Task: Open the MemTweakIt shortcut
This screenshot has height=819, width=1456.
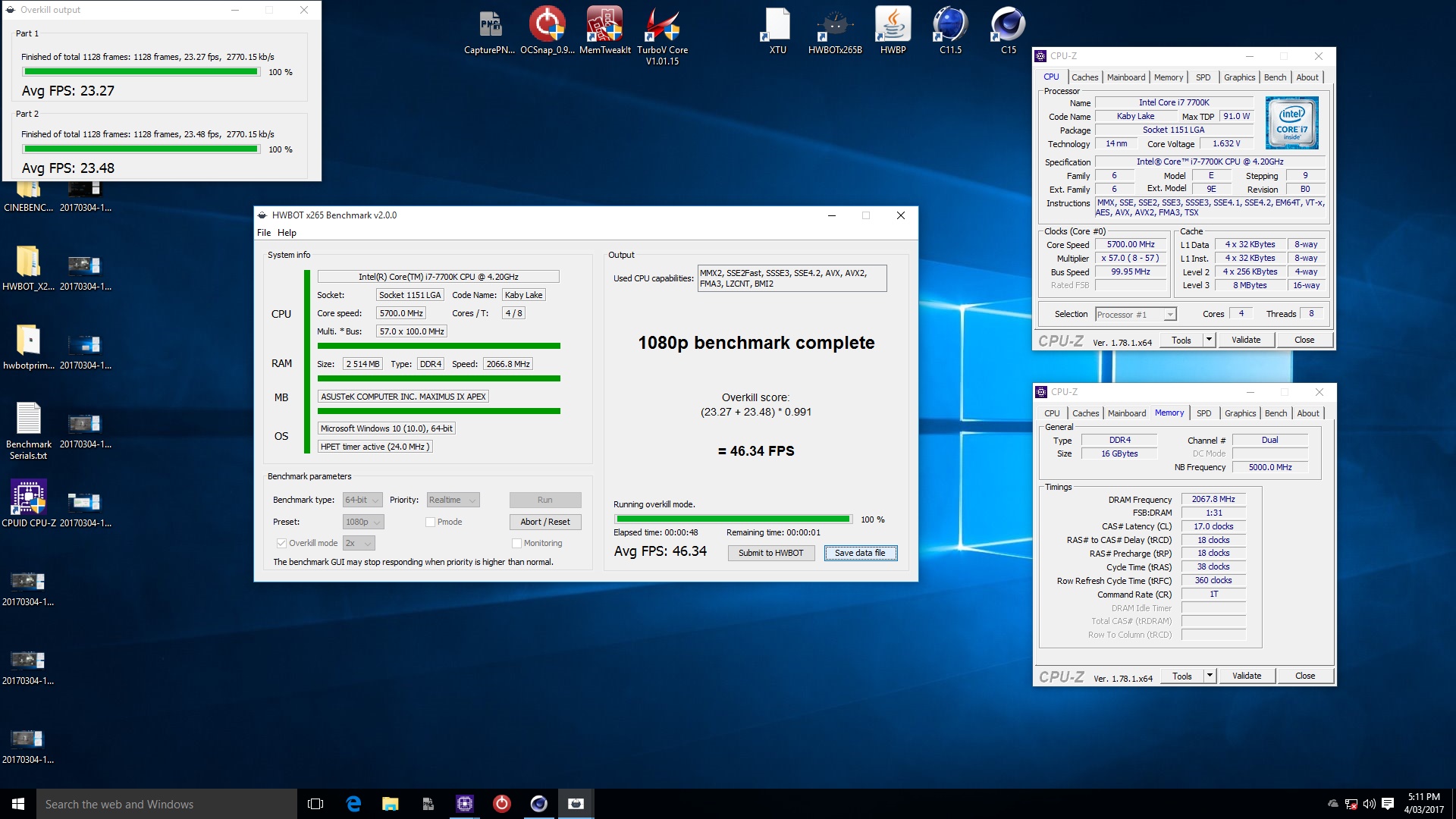Action: click(604, 30)
